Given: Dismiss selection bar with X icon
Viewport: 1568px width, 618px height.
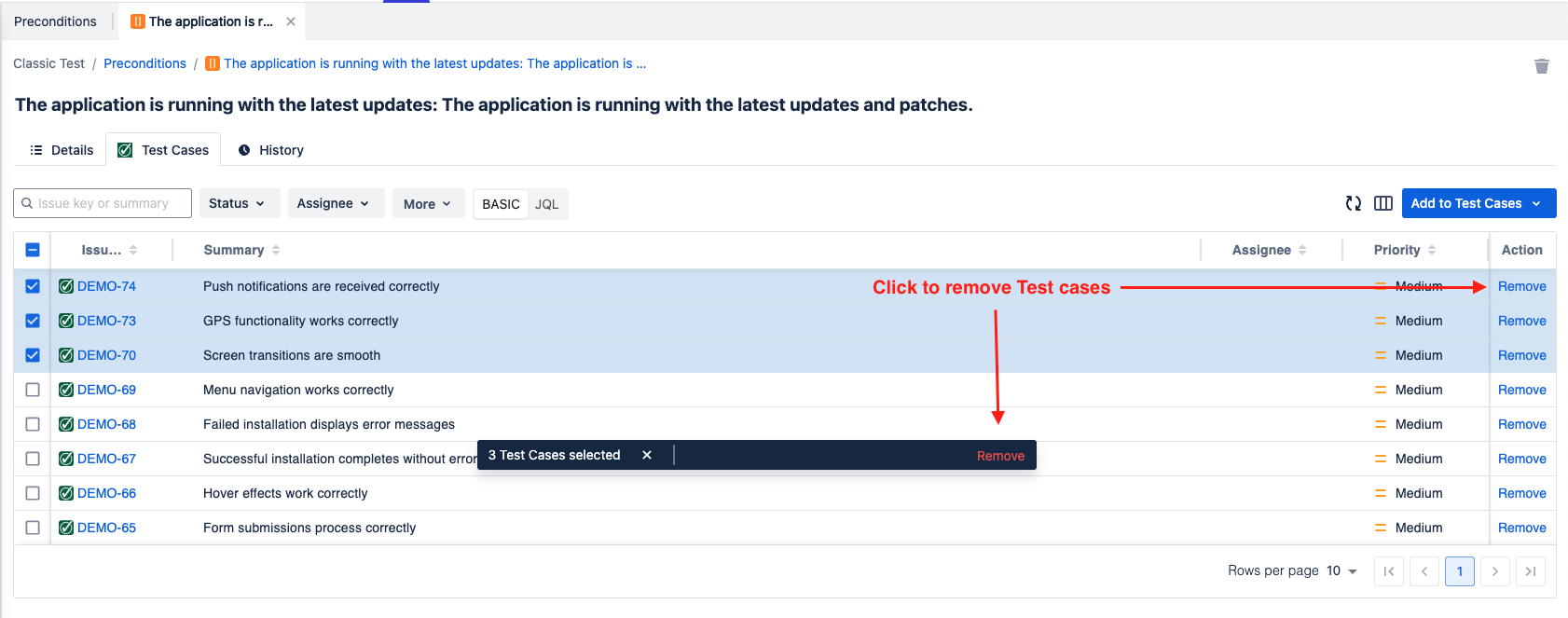Looking at the screenshot, I should point(647,455).
